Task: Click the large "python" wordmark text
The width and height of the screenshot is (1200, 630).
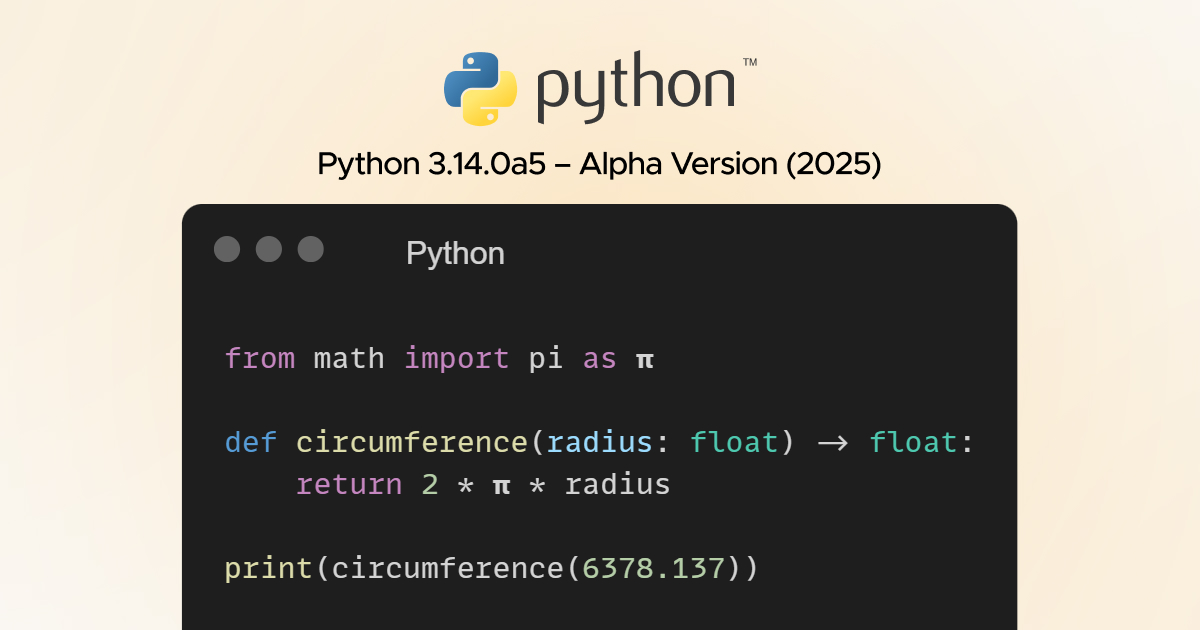Action: (x=636, y=90)
